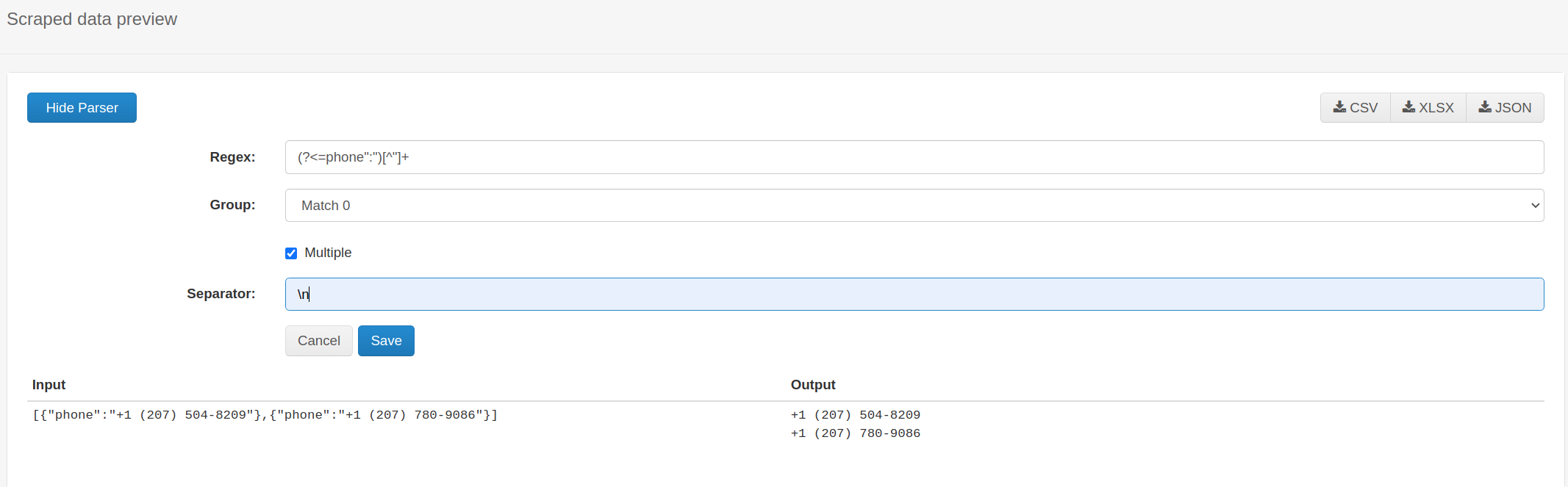Uncheck the Multiple checkbox
This screenshot has height=487, width=1568.
tap(291, 253)
